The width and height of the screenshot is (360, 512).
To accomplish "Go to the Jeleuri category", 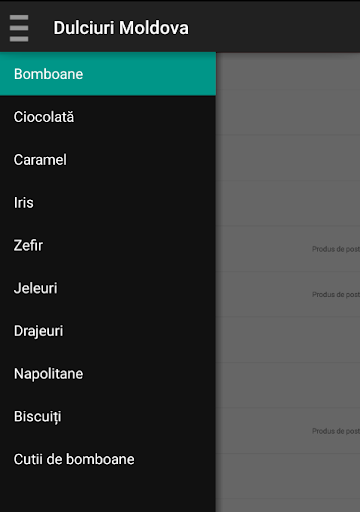I will point(108,288).
